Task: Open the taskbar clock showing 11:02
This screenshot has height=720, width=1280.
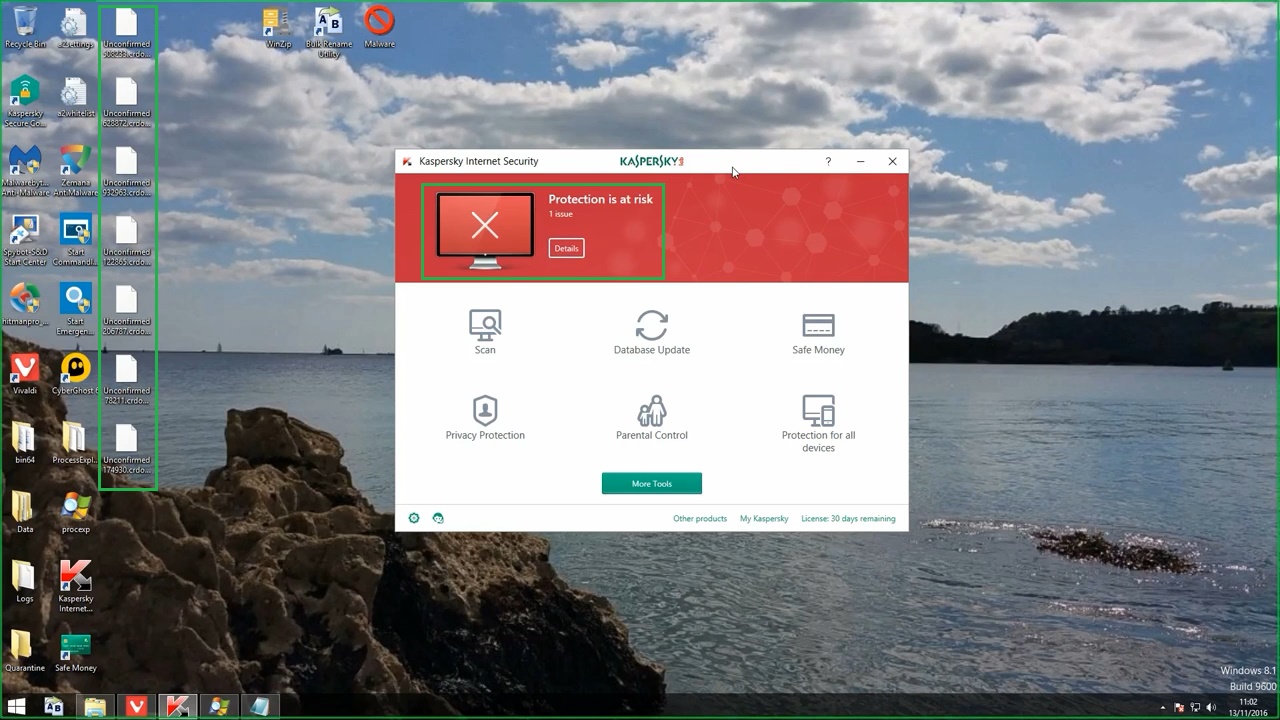Action: (1247, 708)
